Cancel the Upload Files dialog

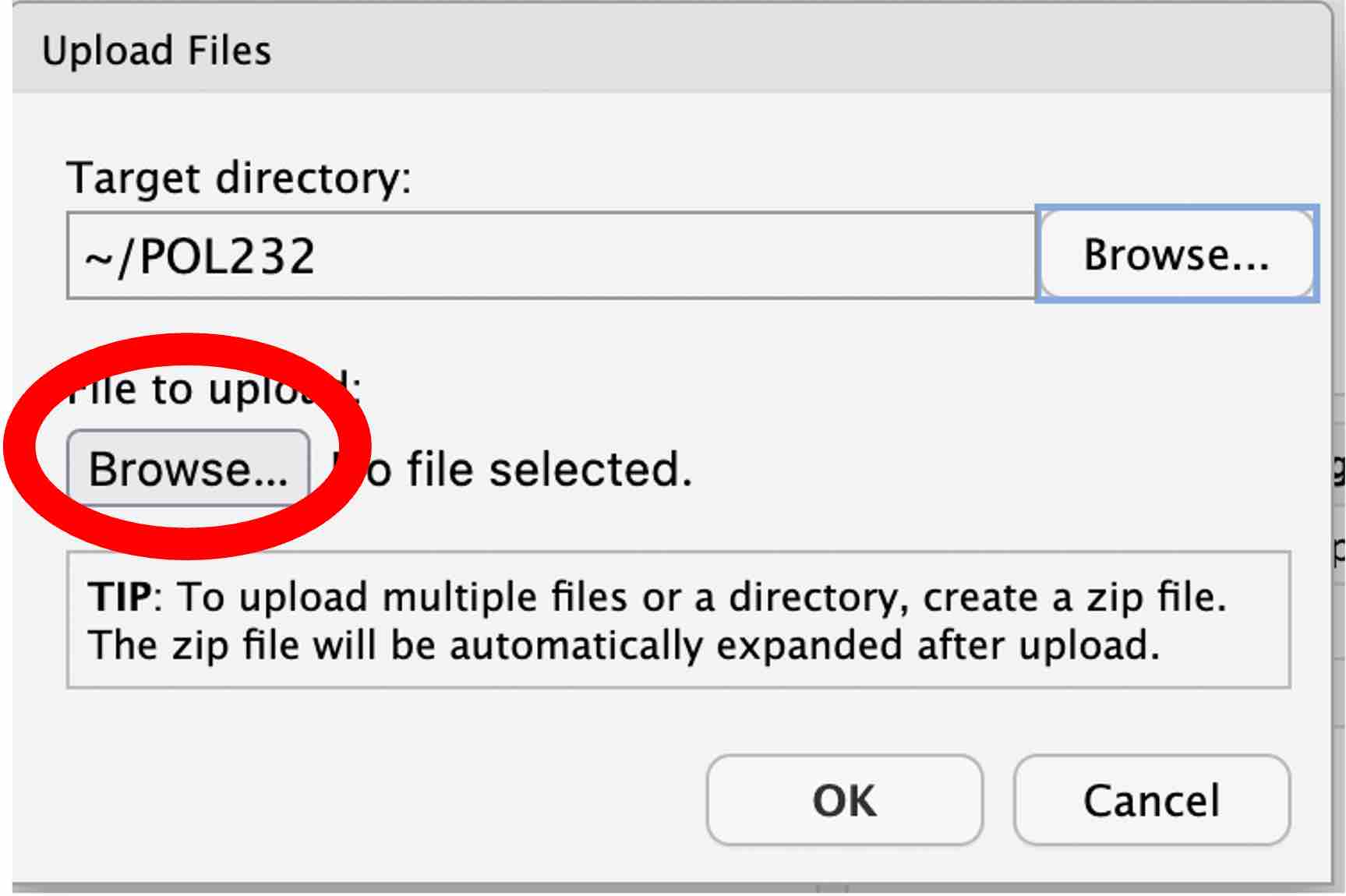pos(1151,800)
